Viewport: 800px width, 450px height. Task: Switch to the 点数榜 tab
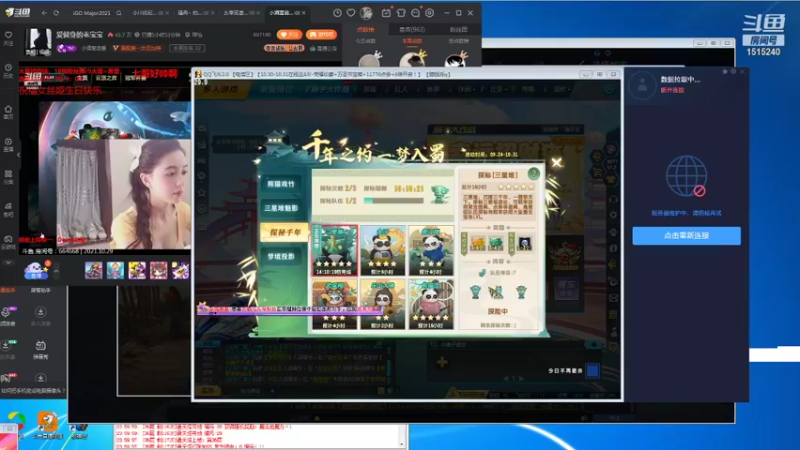pos(365,29)
